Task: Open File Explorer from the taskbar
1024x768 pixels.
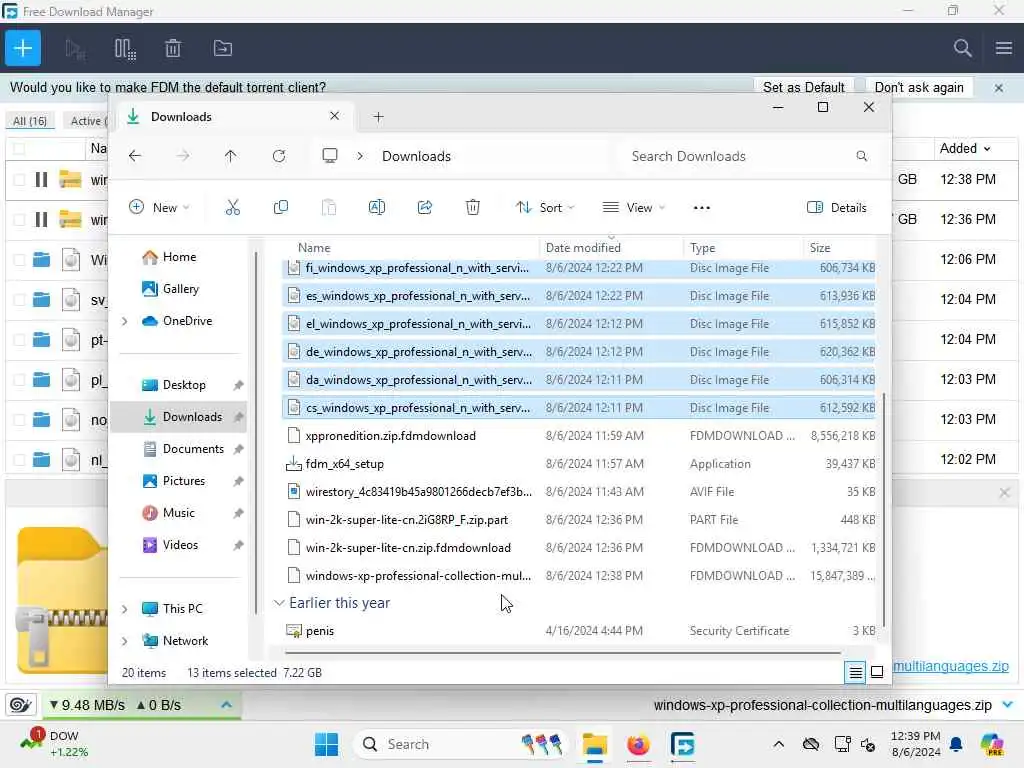Action: point(594,744)
